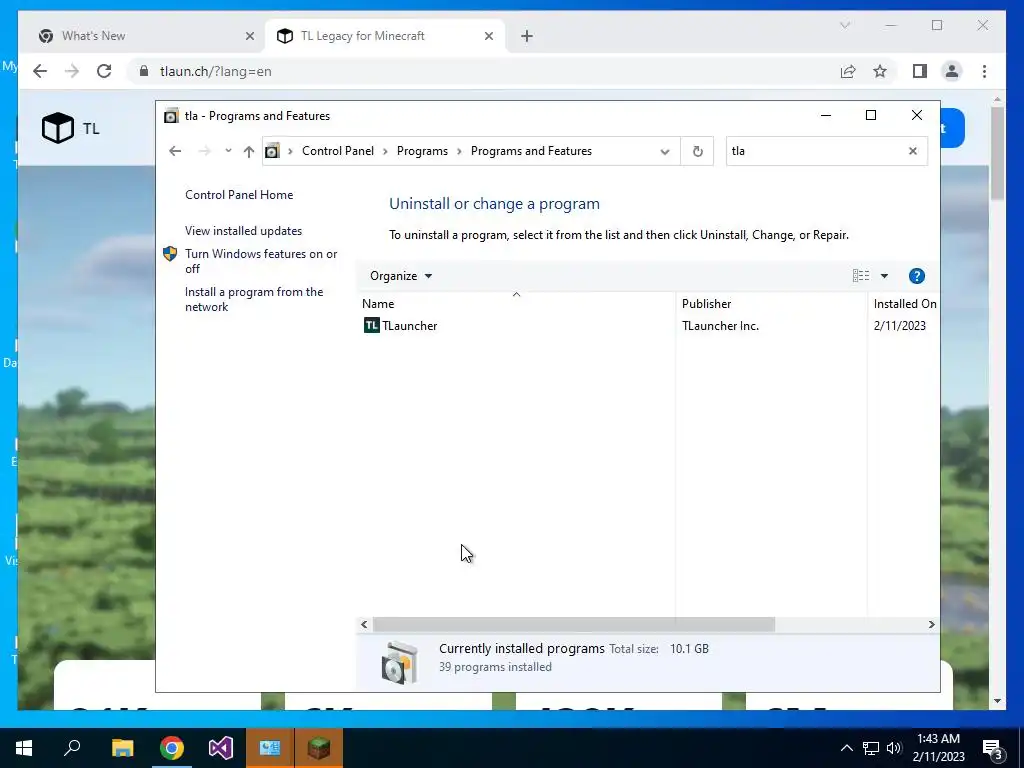The width and height of the screenshot is (1024, 768).
Task: Click the horizontal scrollbar thumb in program list
Action: click(573, 625)
